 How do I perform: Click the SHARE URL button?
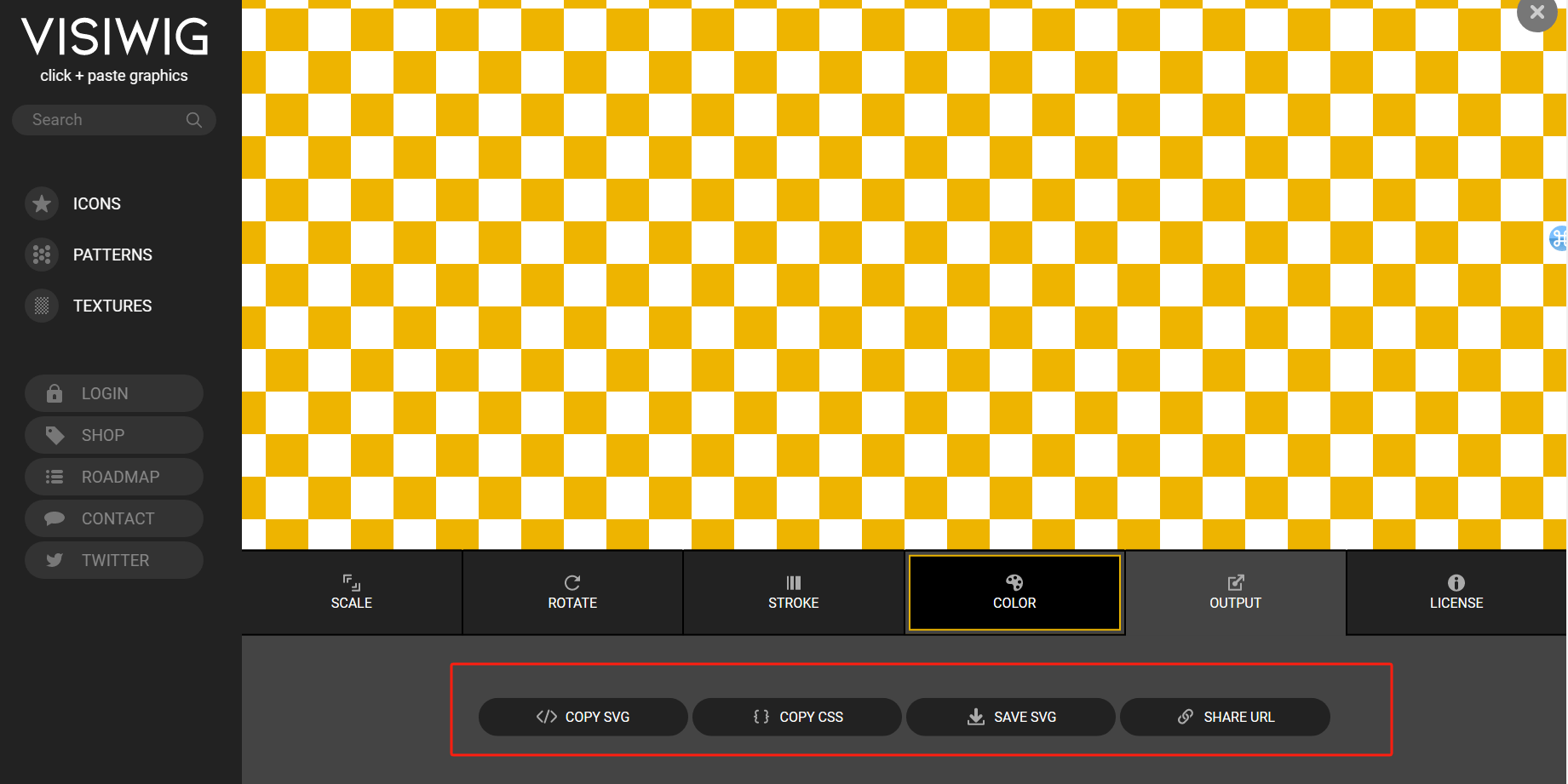[1225, 717]
